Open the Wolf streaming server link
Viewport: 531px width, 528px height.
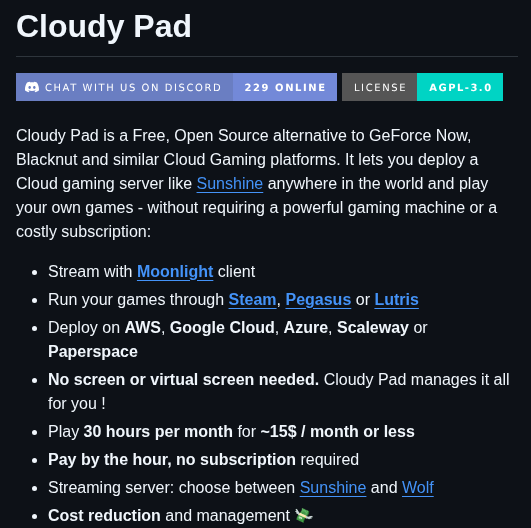tap(418, 487)
